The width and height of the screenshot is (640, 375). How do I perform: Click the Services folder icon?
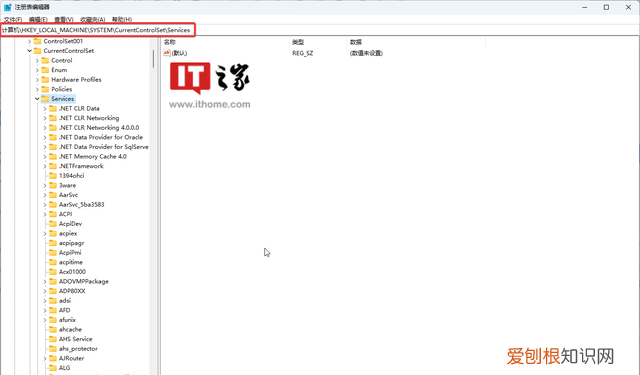click(45, 99)
